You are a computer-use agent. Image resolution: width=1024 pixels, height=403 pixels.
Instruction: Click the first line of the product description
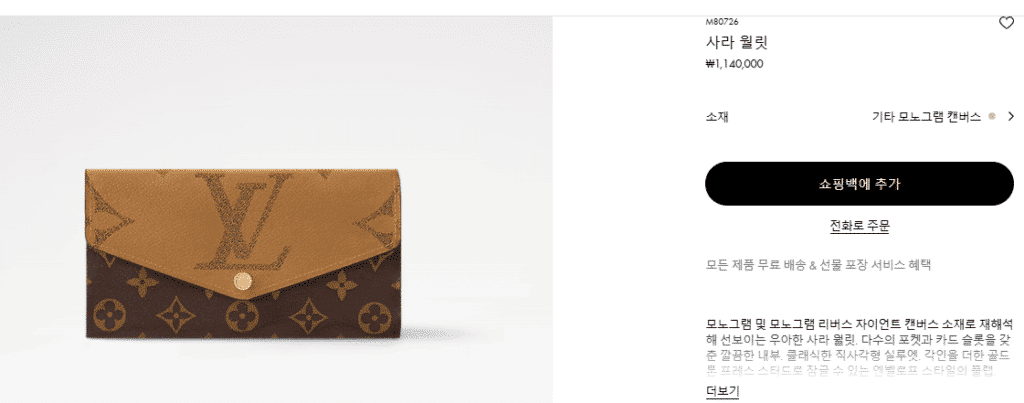859,324
